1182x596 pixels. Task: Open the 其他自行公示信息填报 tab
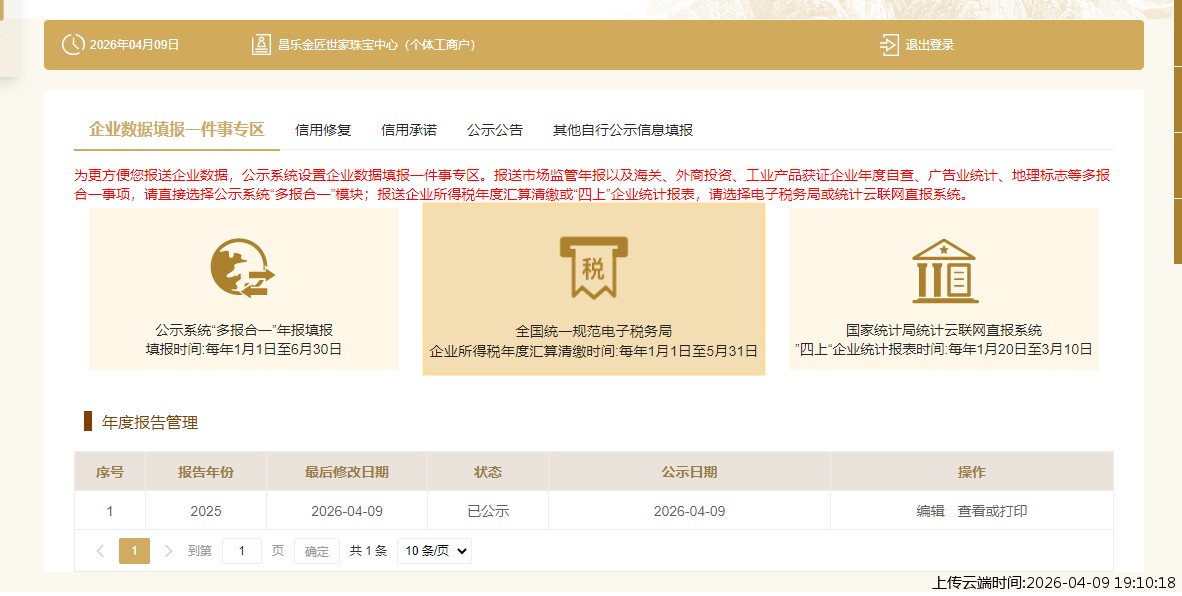(623, 129)
